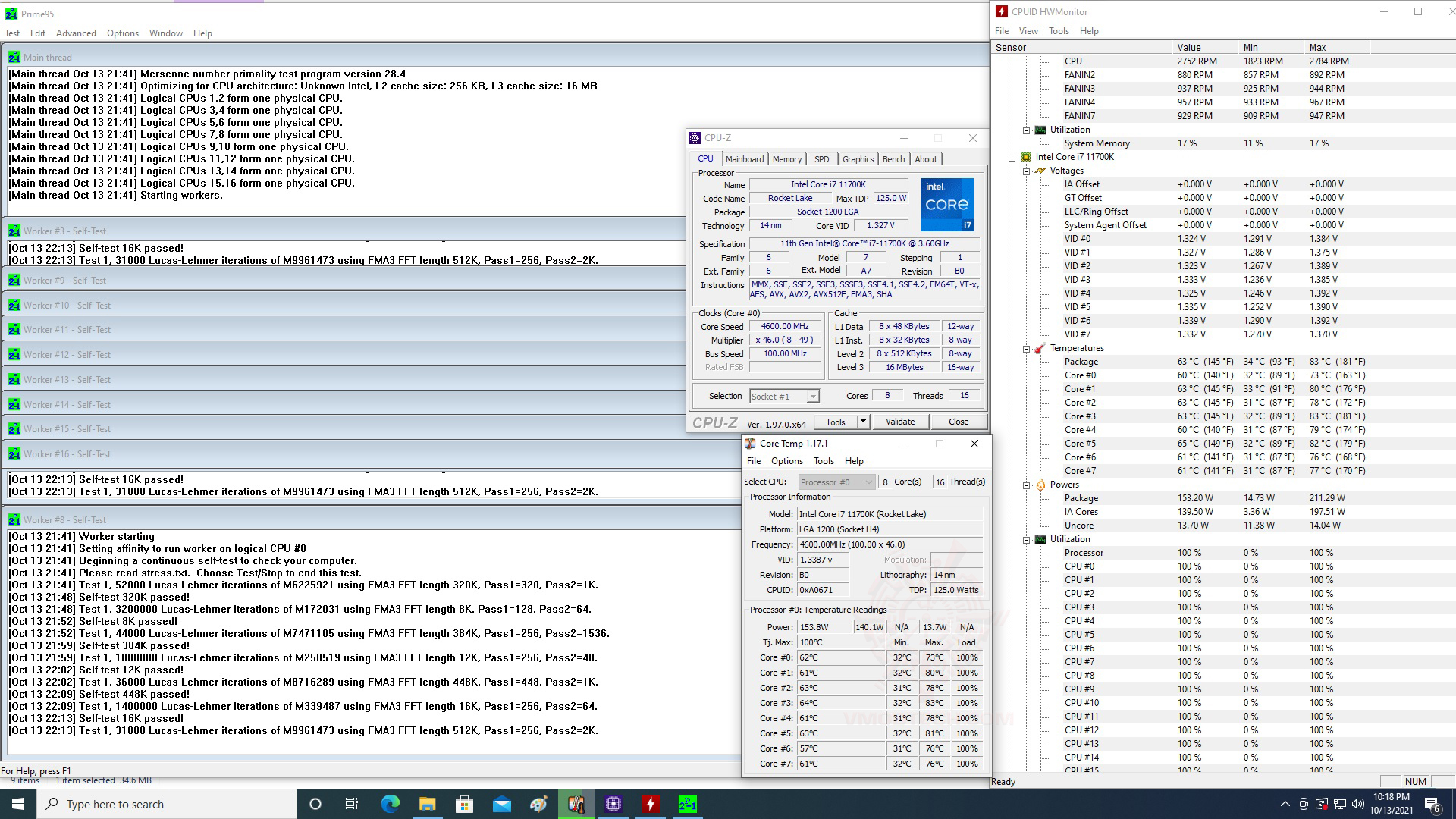Image resolution: width=1456 pixels, height=819 pixels.
Task: Open HWMonitor red lightning taskbar icon
Action: pyautogui.click(x=650, y=804)
